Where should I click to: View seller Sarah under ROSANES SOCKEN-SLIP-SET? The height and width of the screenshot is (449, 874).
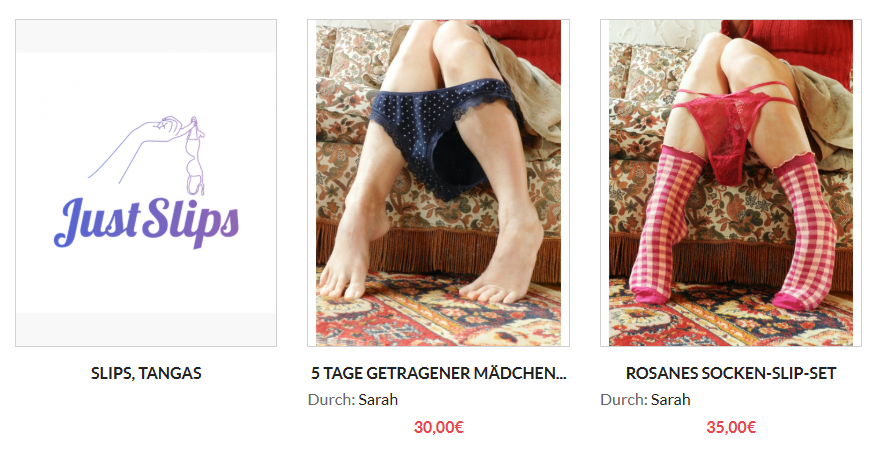(671, 400)
